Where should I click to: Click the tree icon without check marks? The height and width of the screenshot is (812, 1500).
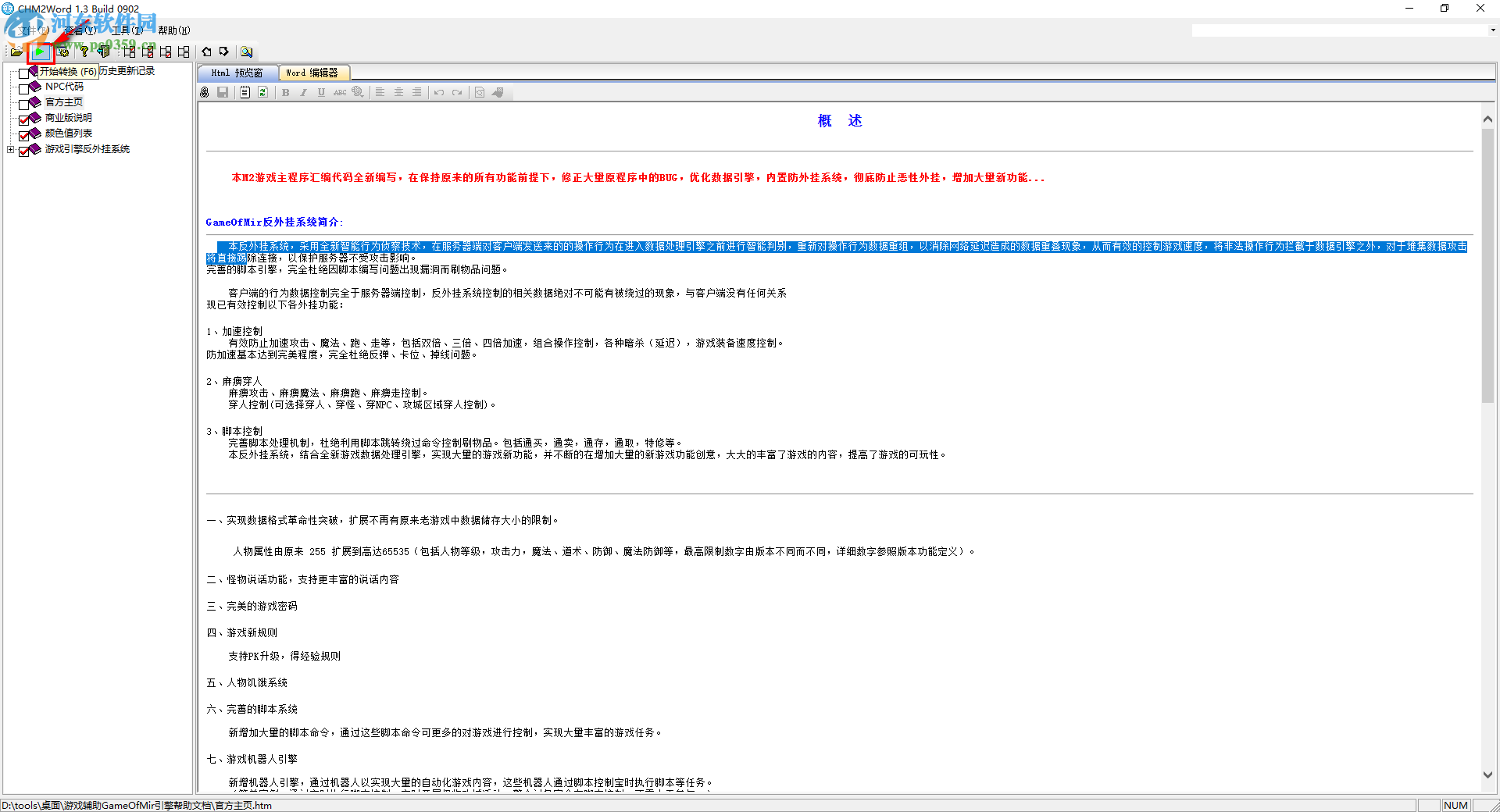pyautogui.click(x=184, y=52)
